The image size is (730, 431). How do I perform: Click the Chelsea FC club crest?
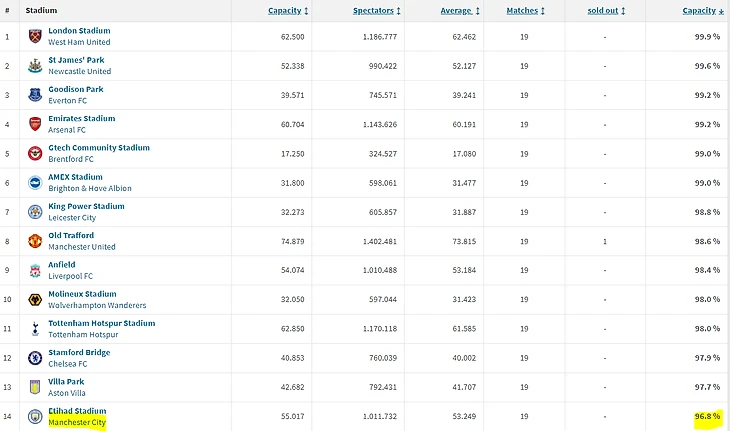pos(34,358)
